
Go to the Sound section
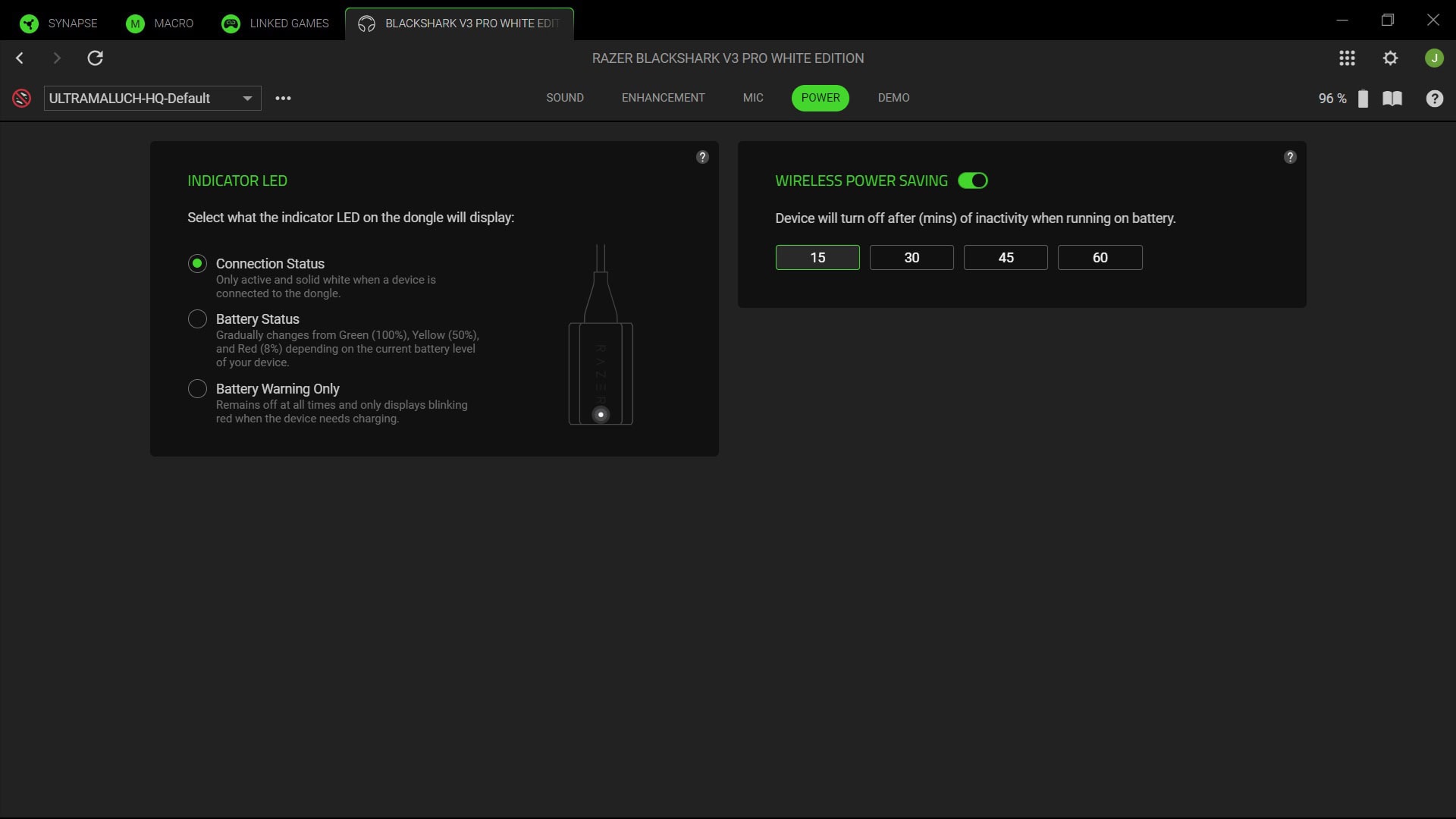[565, 98]
